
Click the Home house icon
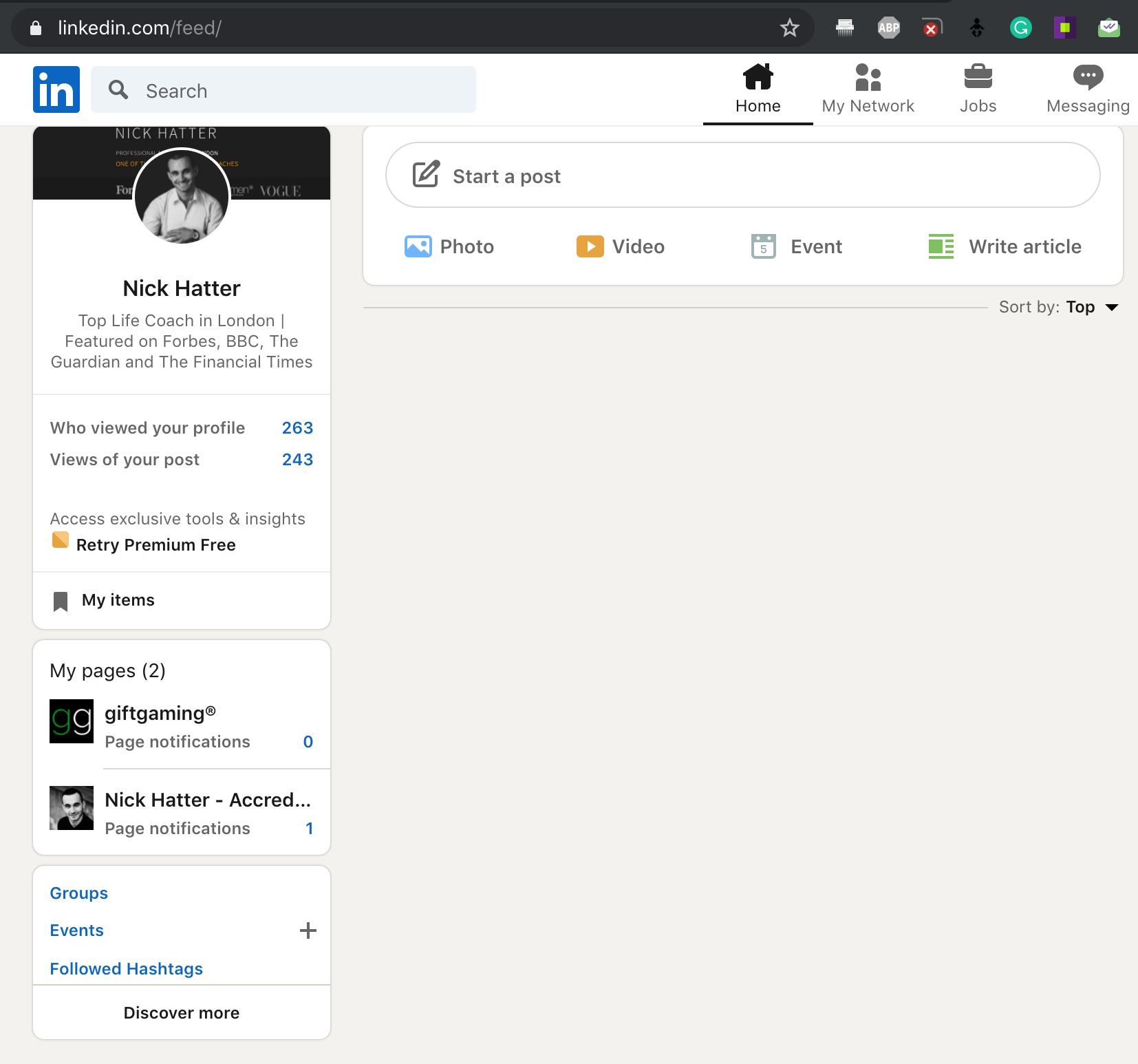(758, 76)
